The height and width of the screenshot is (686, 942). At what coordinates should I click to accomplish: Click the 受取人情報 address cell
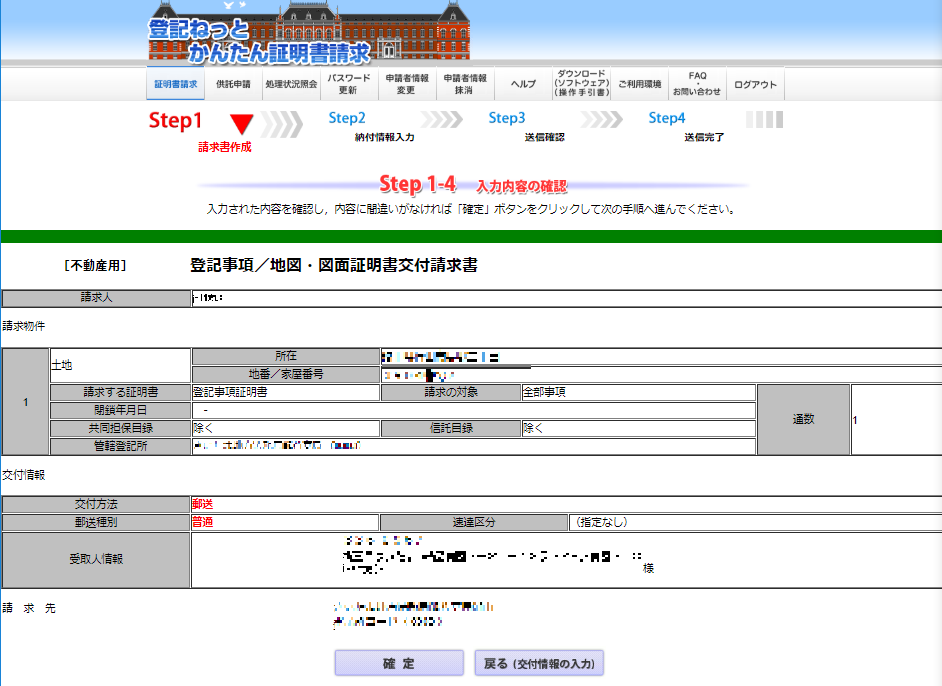point(565,560)
